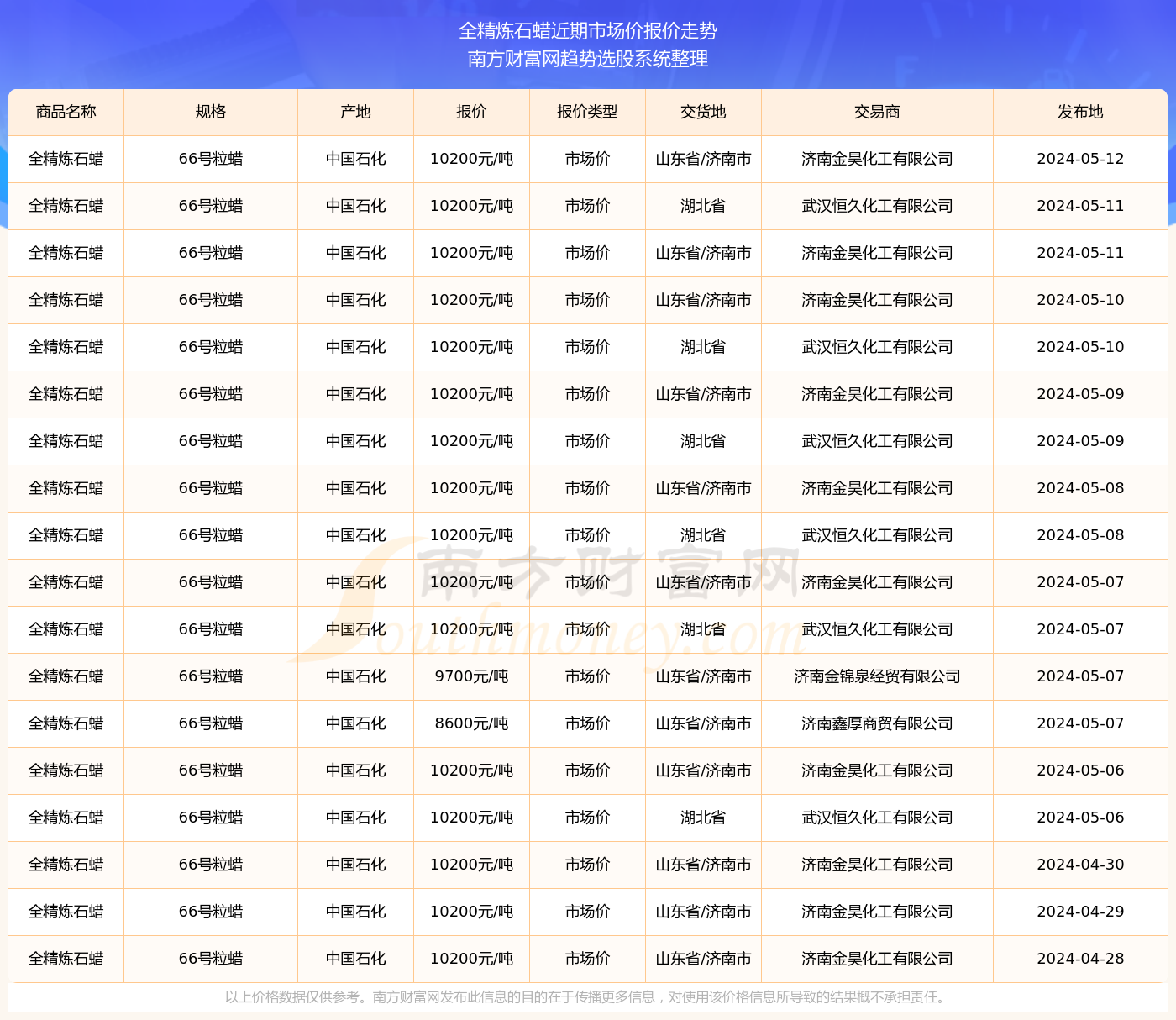Click the 交易商 column header
This screenshot has width=1176, height=1020.
[877, 112]
